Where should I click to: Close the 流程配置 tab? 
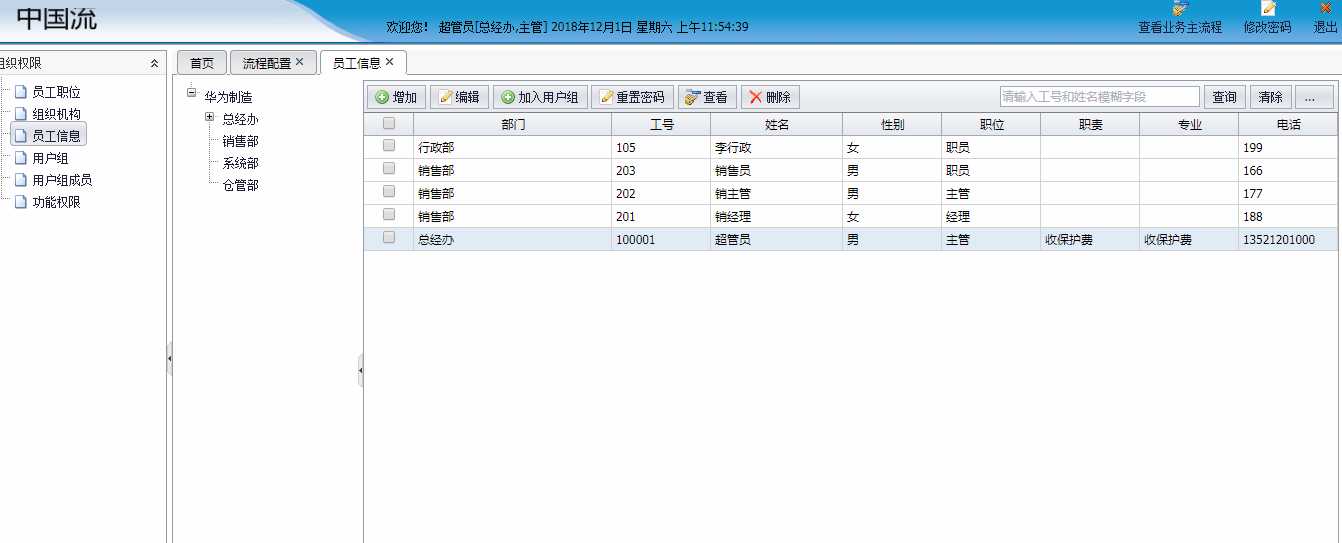(299, 62)
